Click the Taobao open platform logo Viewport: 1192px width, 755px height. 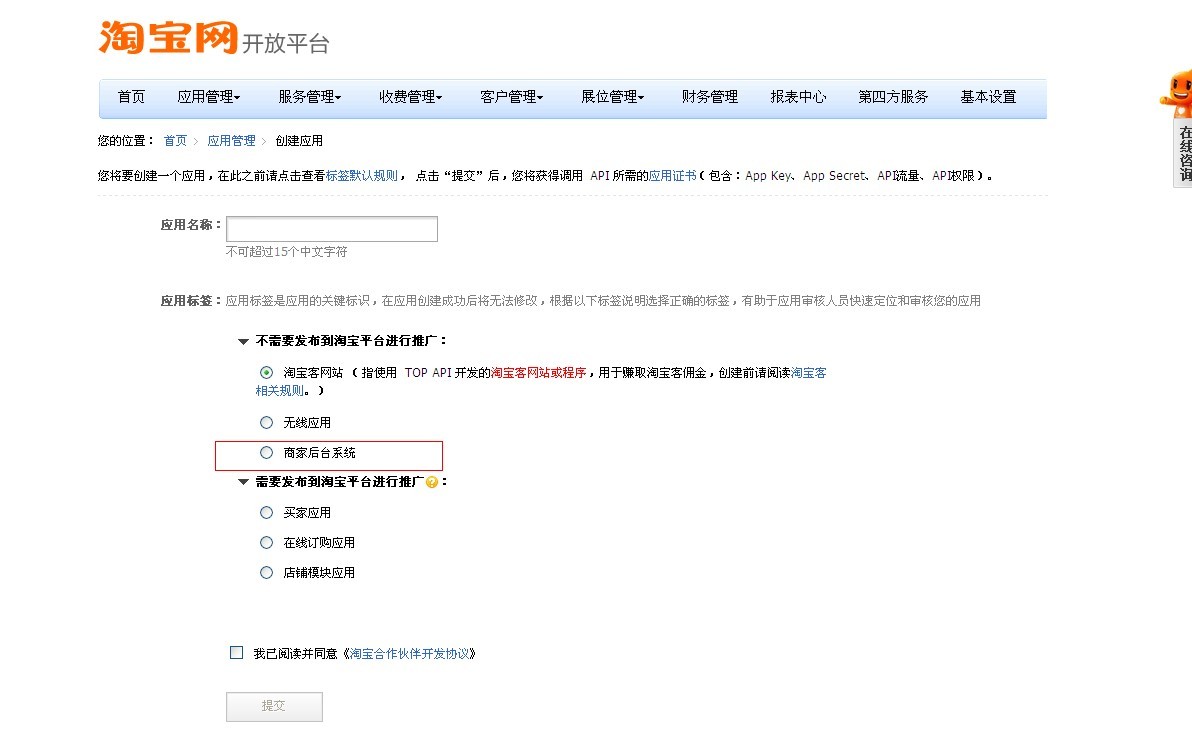pos(214,38)
